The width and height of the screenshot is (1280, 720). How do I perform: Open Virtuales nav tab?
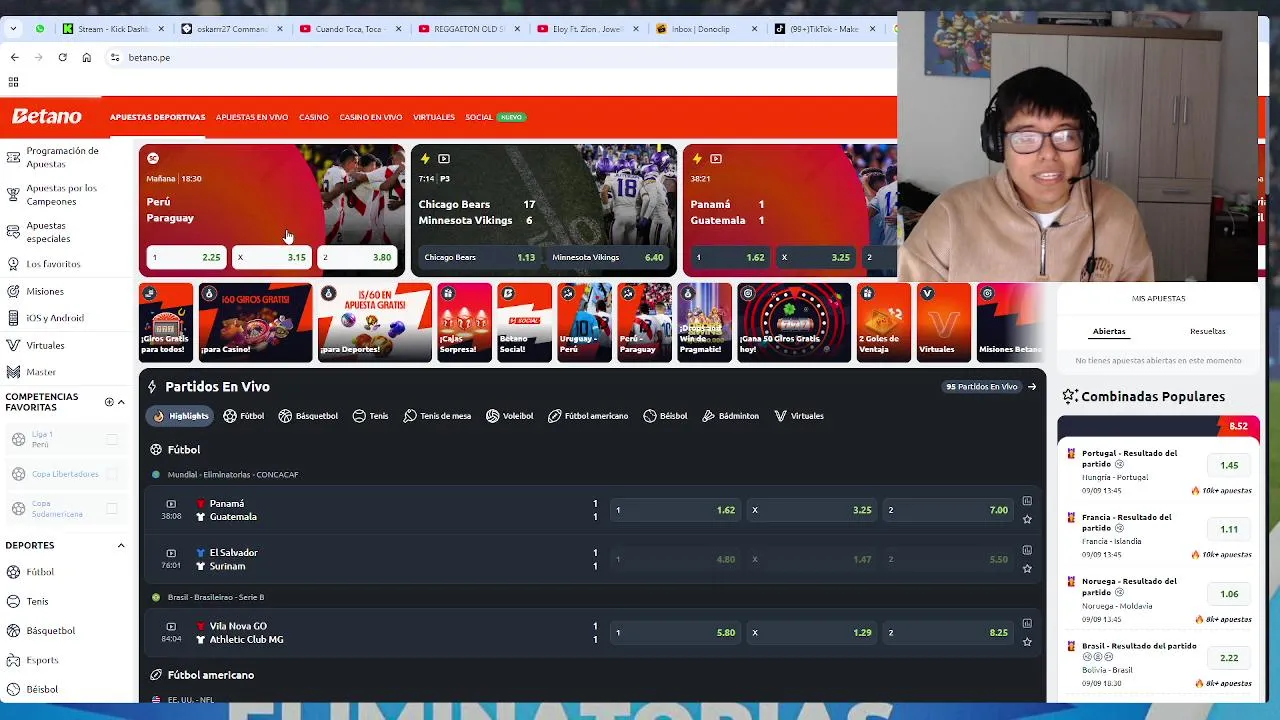click(434, 117)
